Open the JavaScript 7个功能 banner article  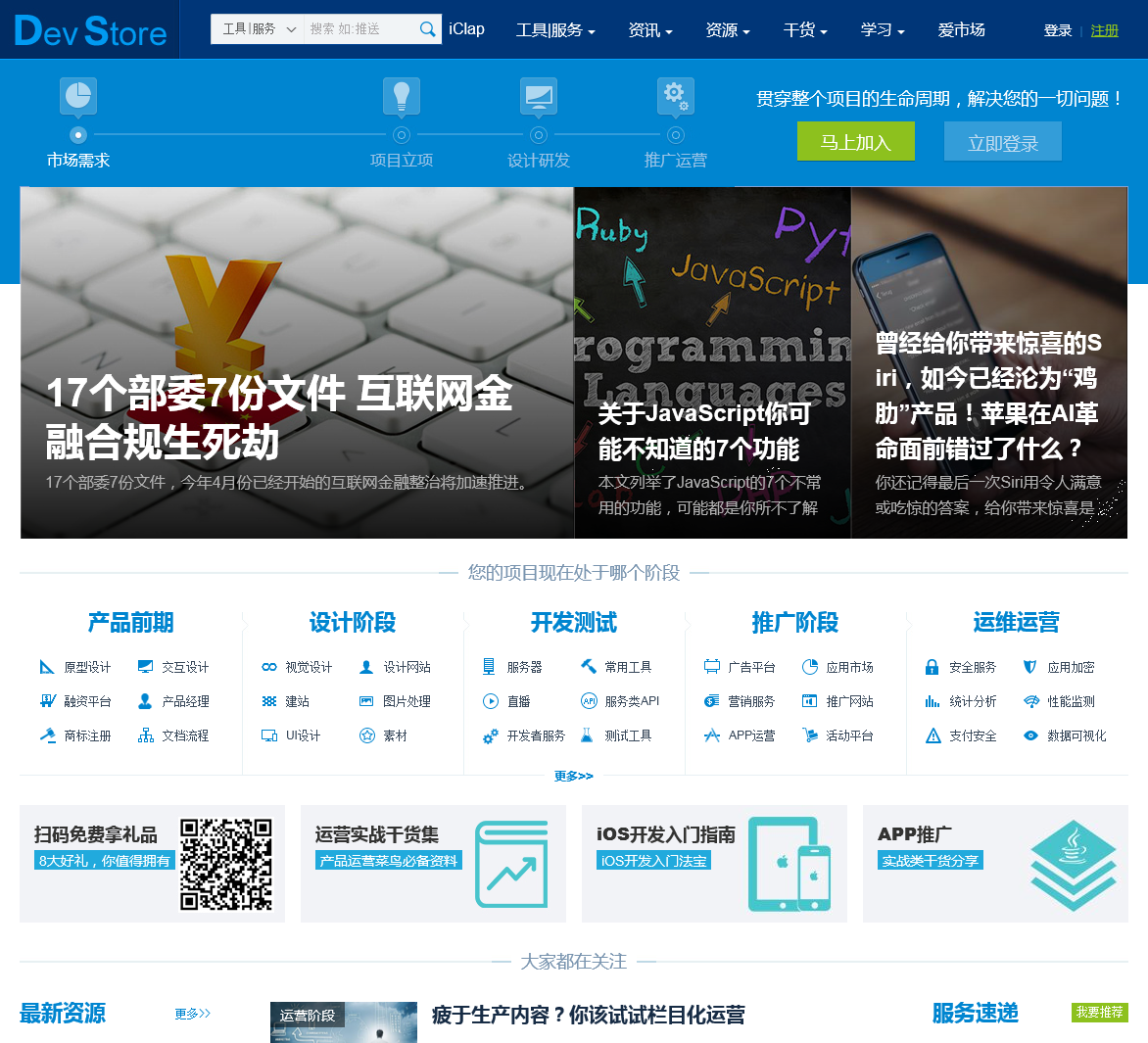(x=712, y=363)
